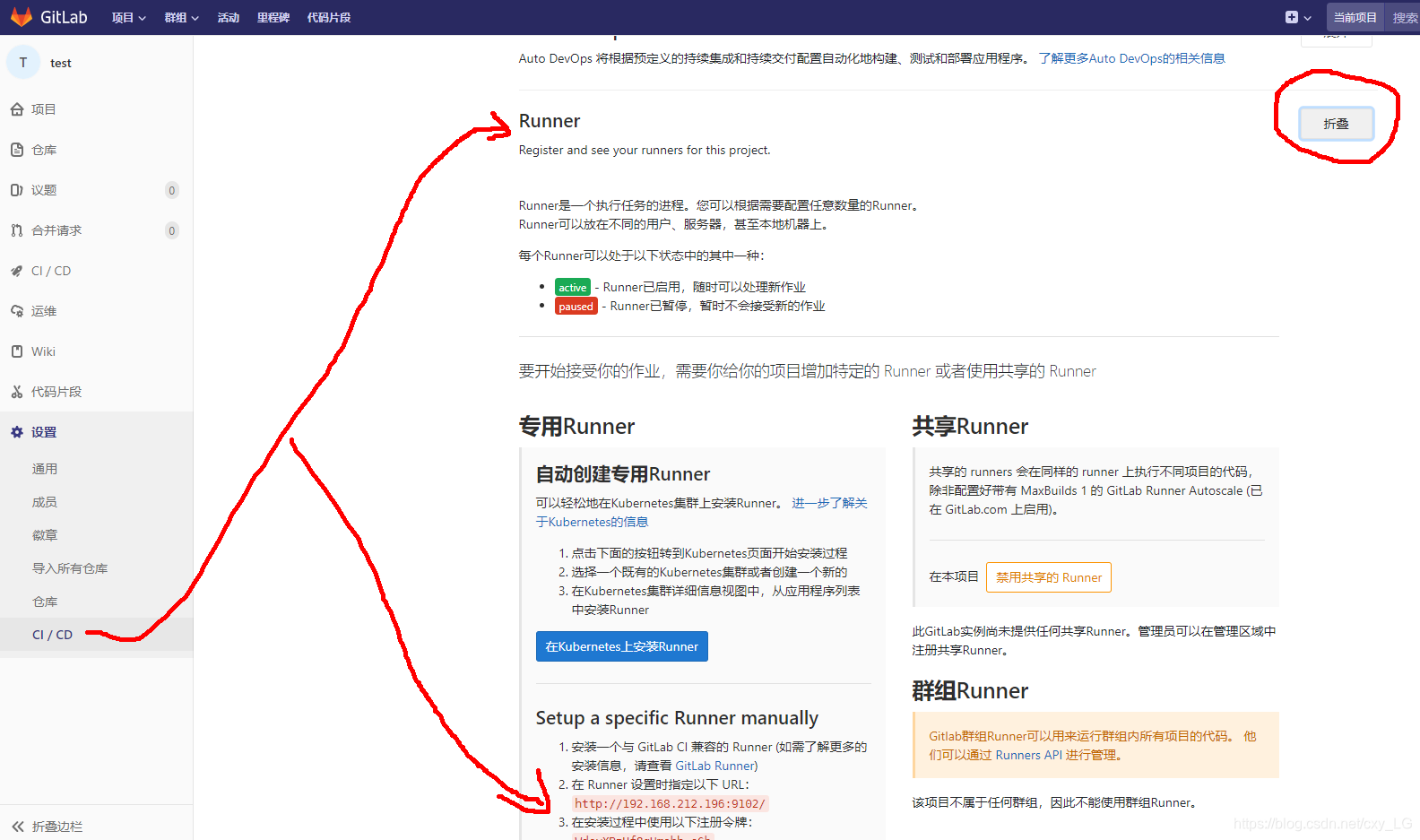The width and height of the screenshot is (1420, 840).
Task: Click the green active status badge
Action: [x=573, y=287]
